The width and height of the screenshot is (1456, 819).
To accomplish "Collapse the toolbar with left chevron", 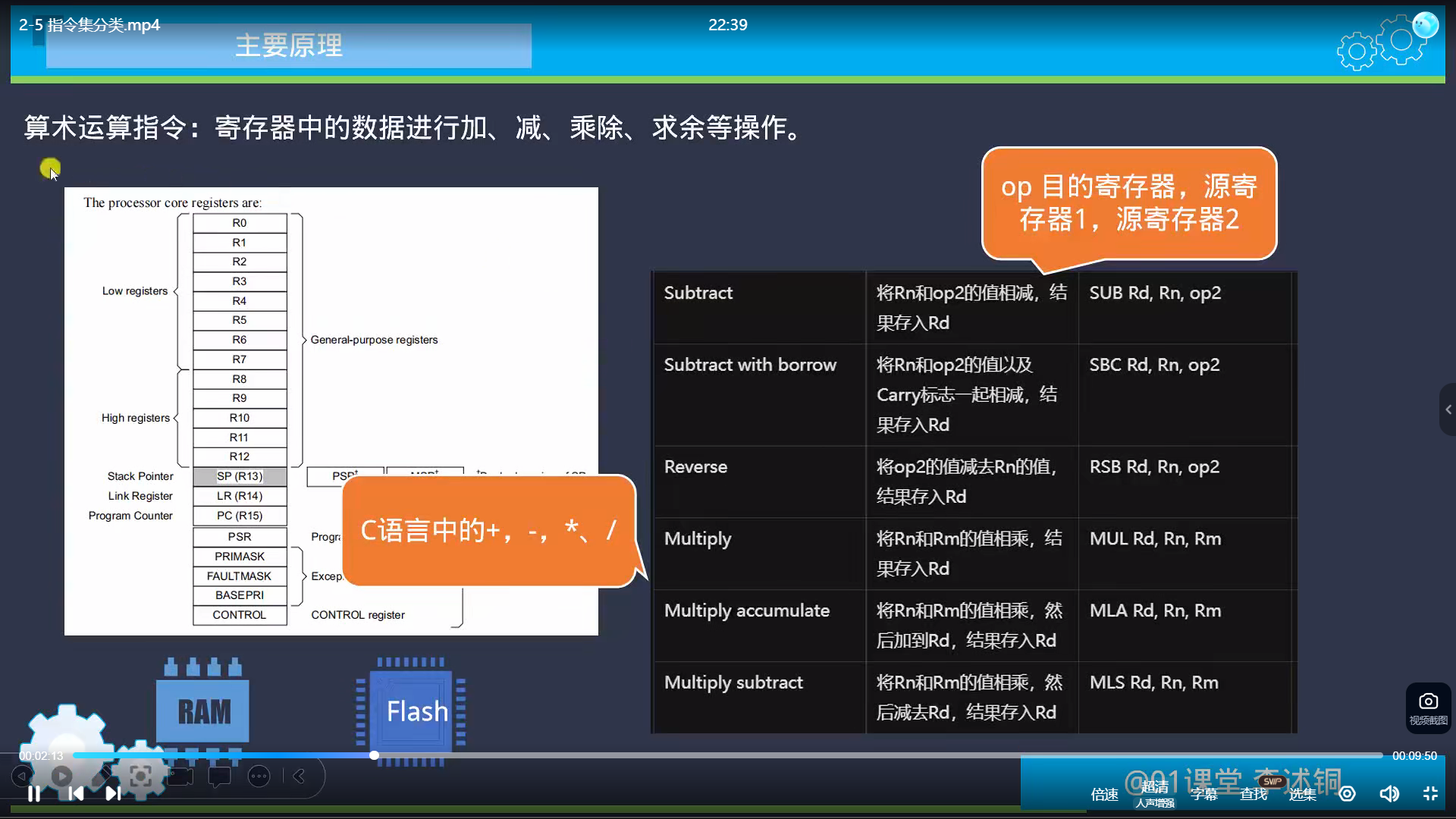I will (300, 776).
